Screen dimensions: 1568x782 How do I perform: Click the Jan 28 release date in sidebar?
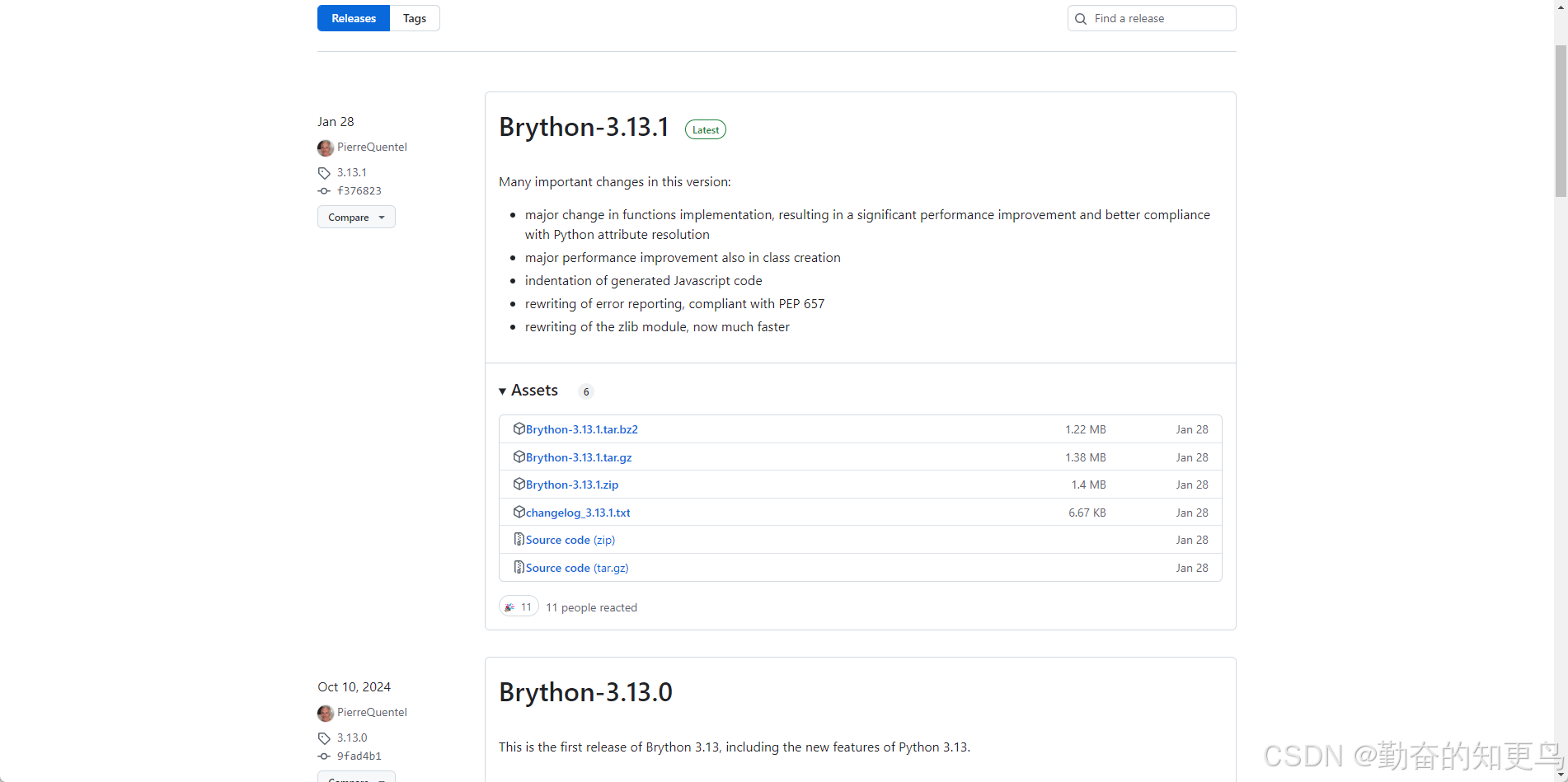336,121
